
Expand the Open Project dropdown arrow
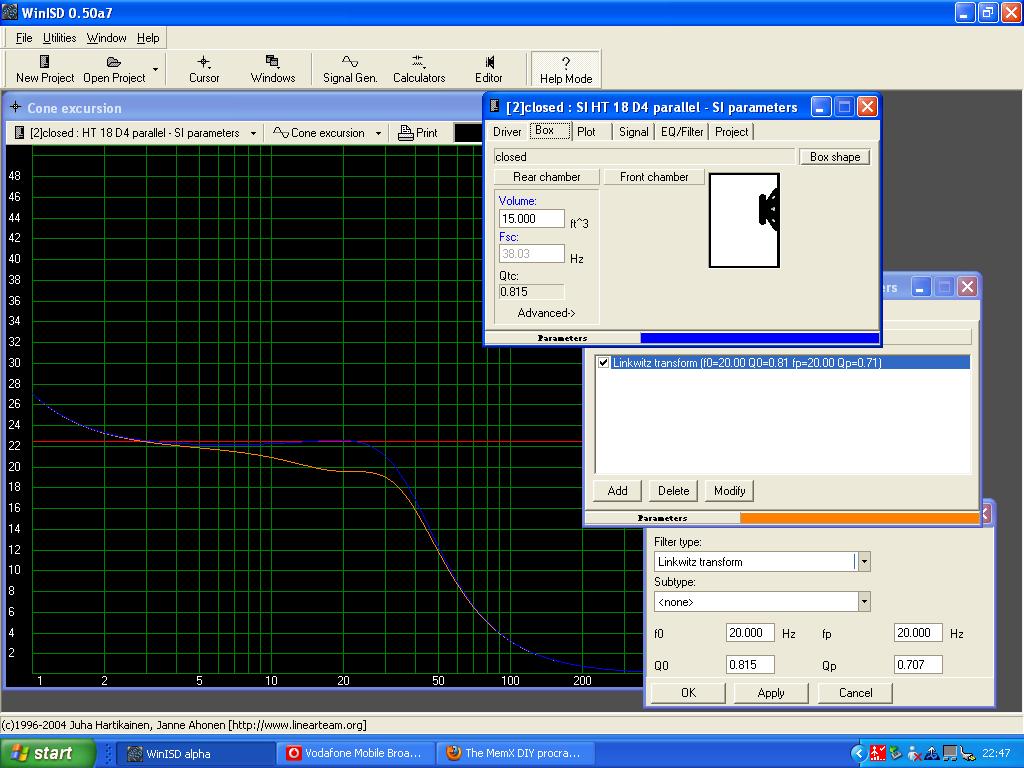[x=155, y=69]
